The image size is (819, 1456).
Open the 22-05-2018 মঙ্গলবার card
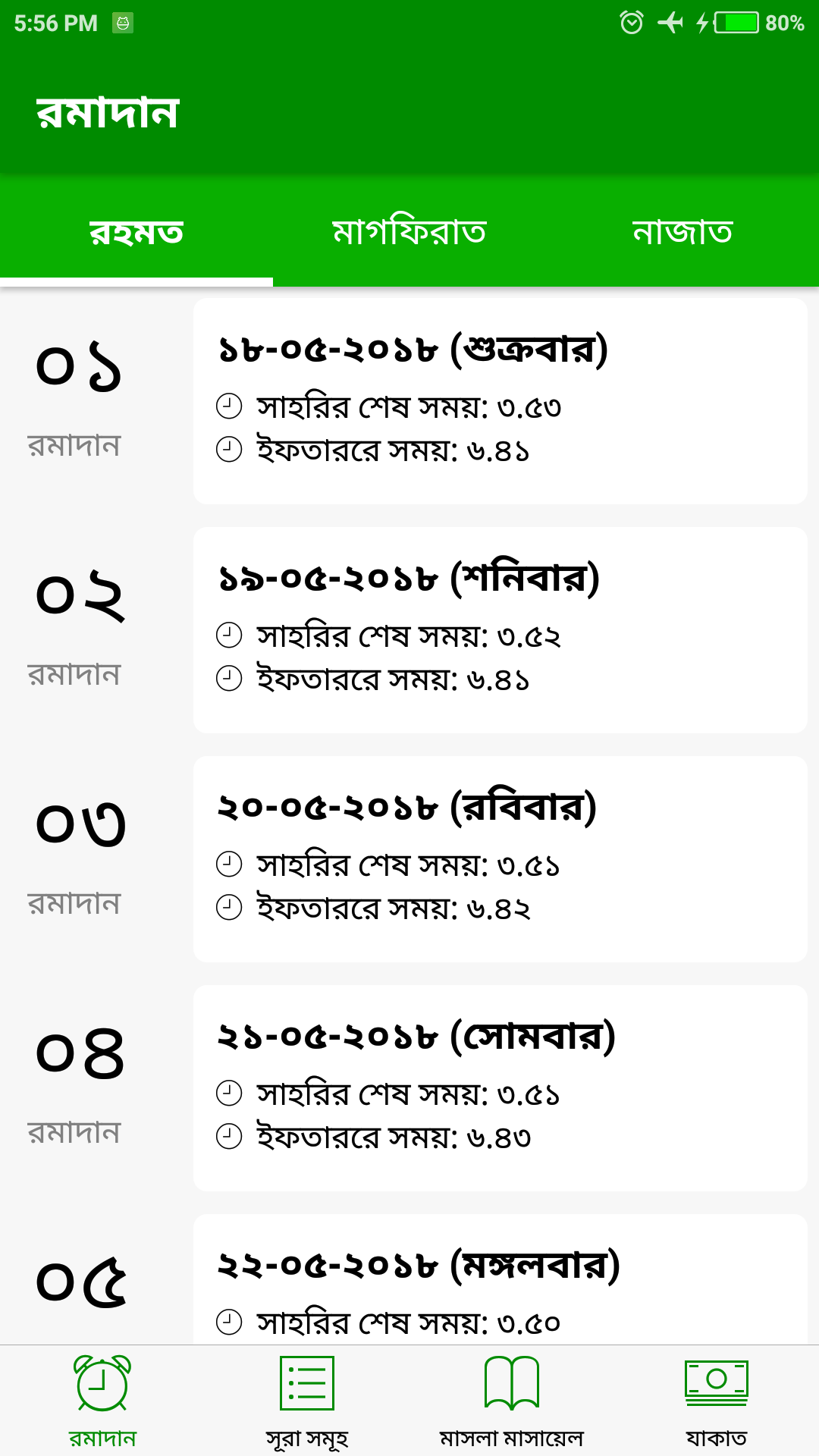pyautogui.click(x=500, y=1282)
